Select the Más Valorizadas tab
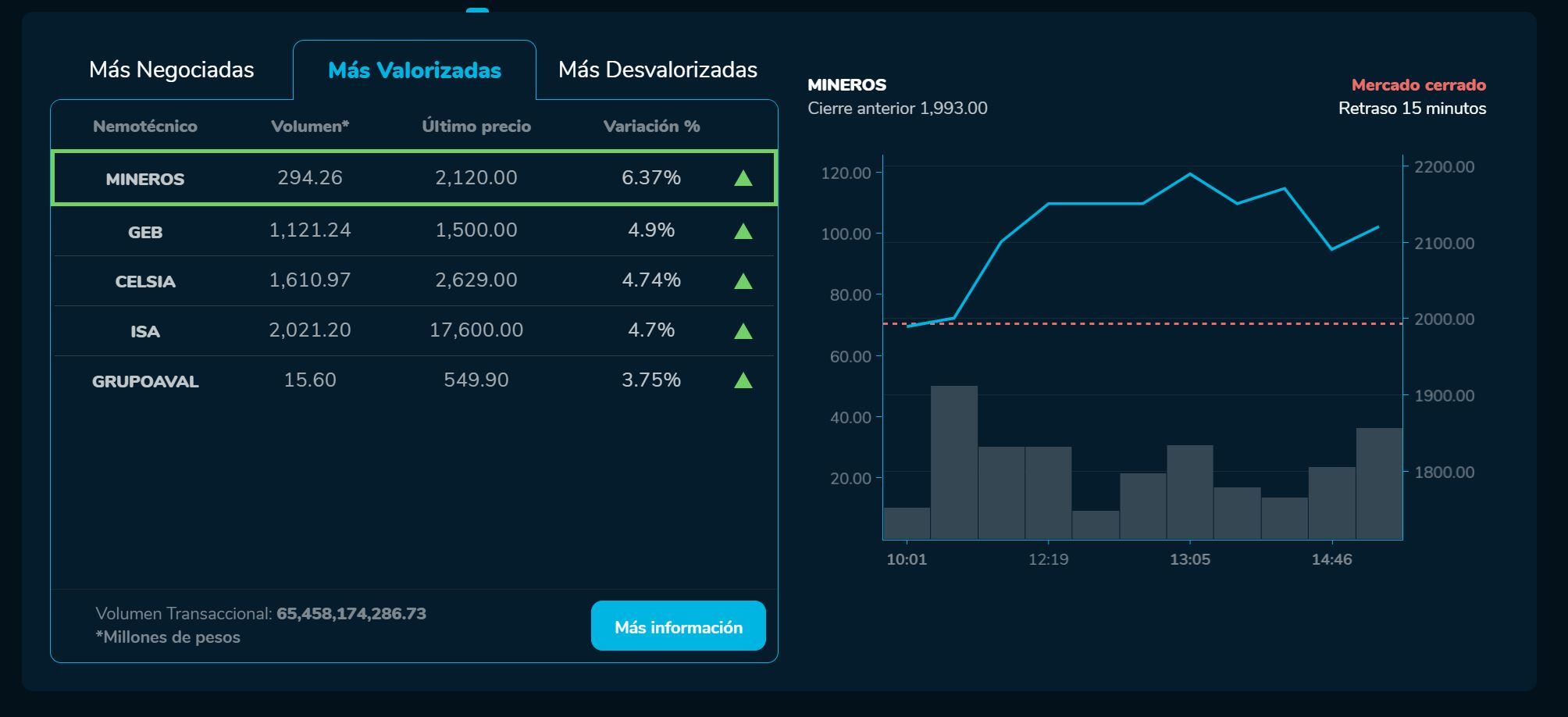The width and height of the screenshot is (1568, 717). click(x=415, y=70)
